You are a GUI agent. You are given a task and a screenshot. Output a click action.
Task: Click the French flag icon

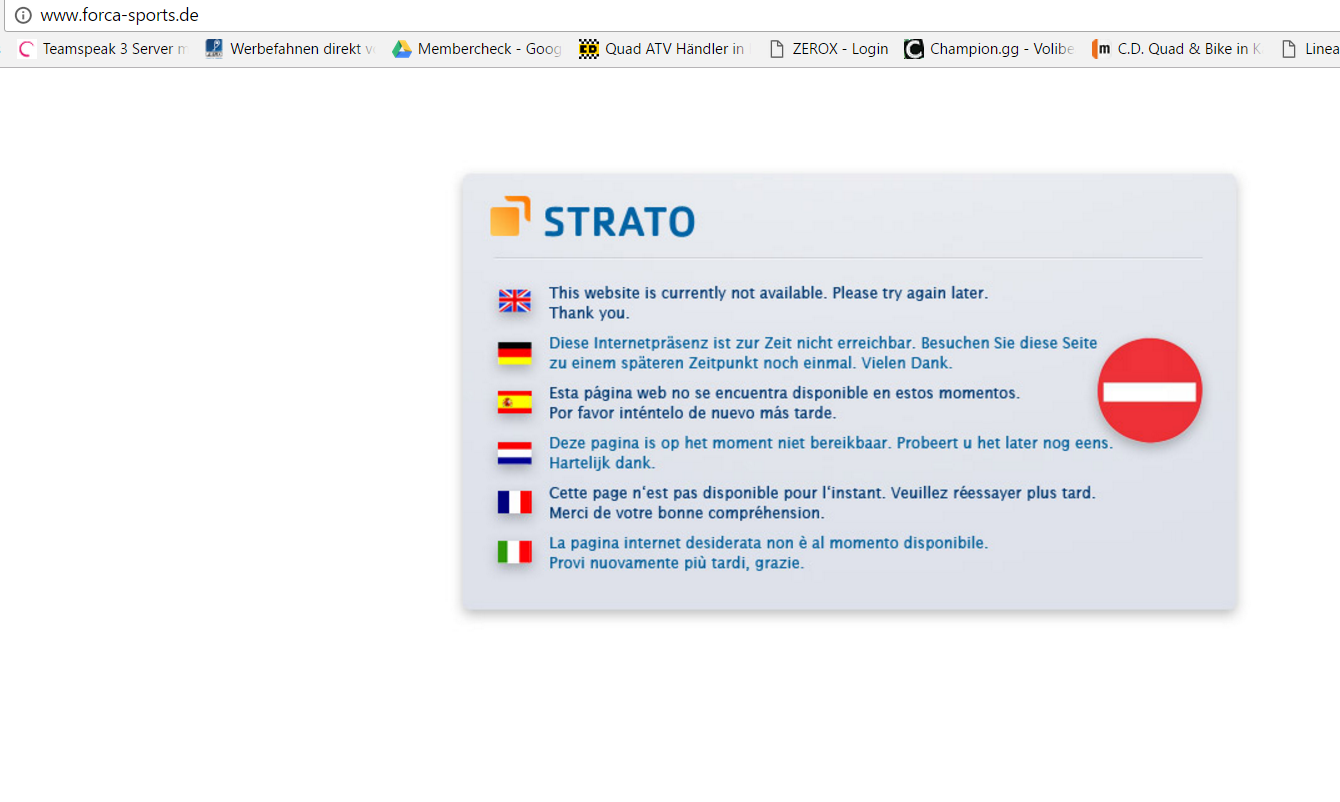click(514, 503)
